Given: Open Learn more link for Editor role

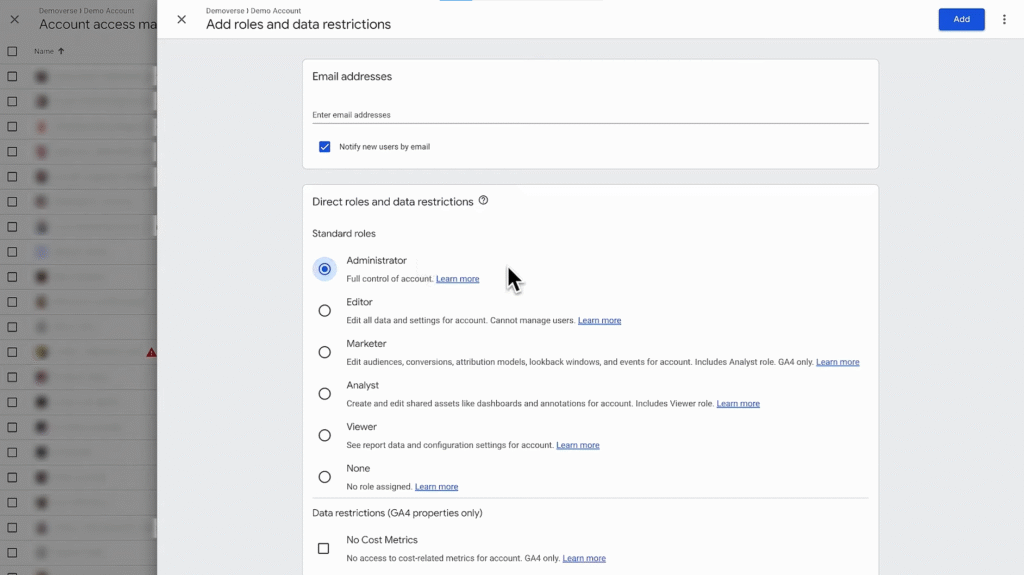Looking at the screenshot, I should pyautogui.click(x=600, y=320).
